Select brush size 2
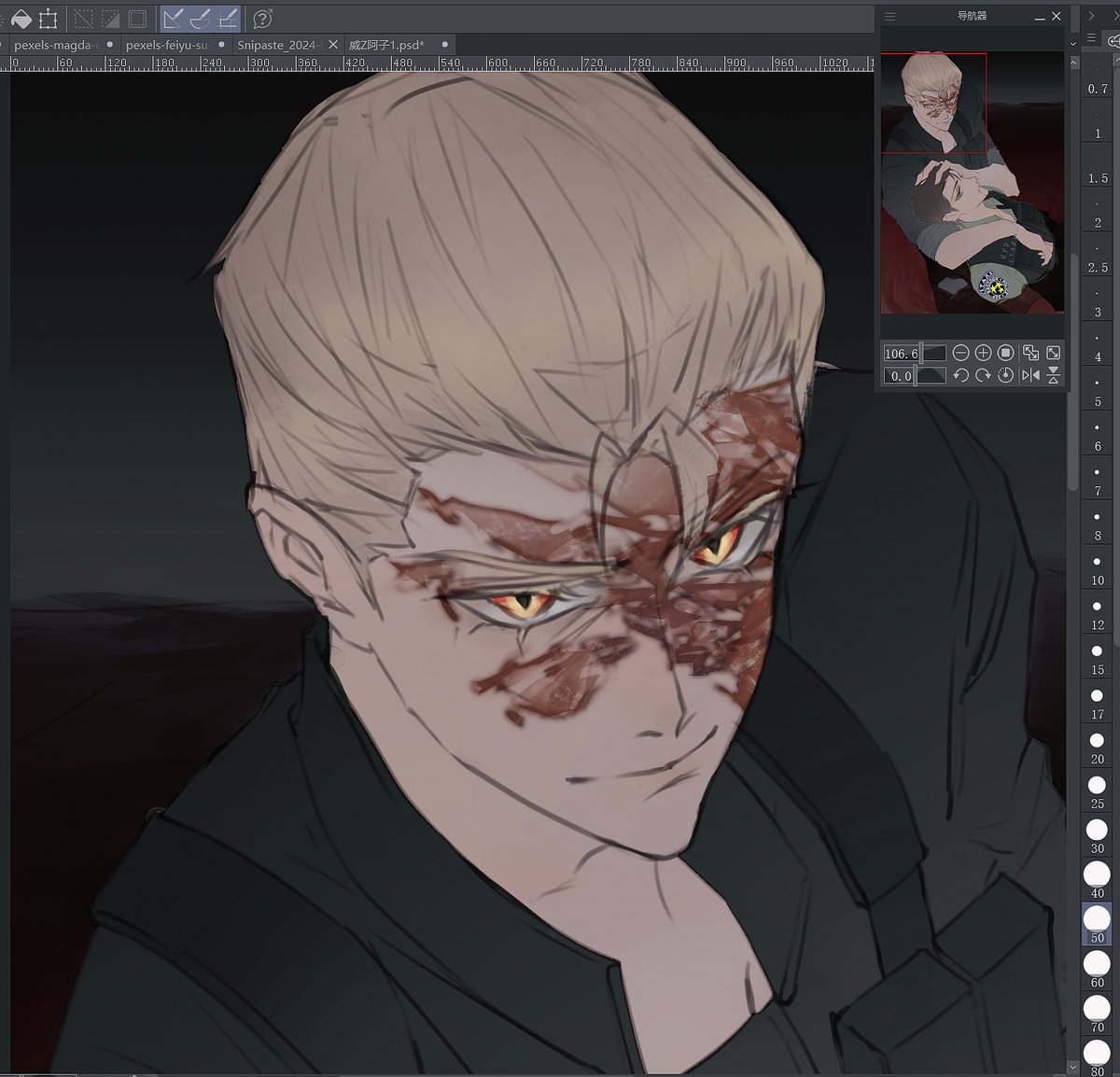 [1097, 212]
